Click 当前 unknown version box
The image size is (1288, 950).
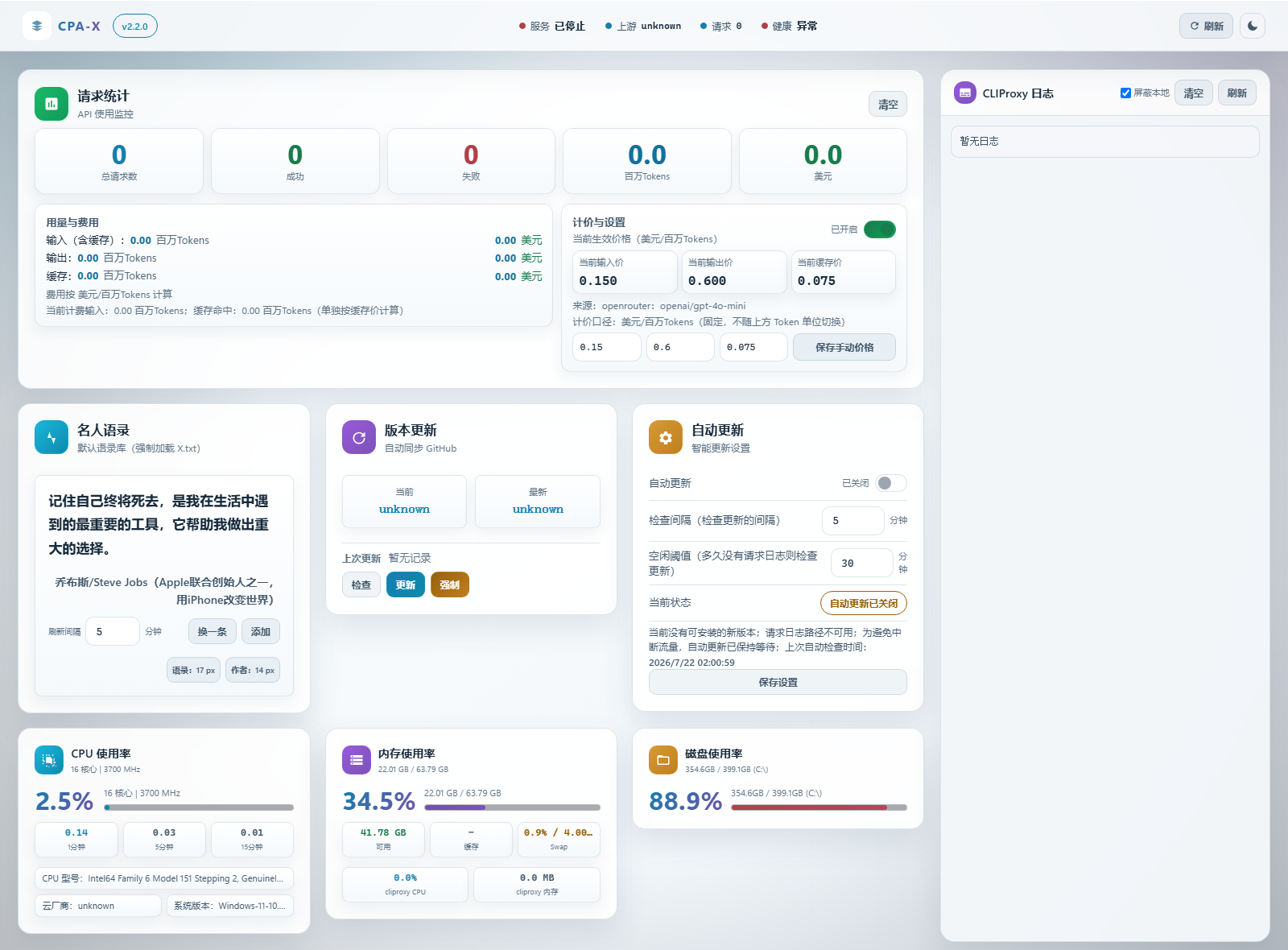pos(404,502)
